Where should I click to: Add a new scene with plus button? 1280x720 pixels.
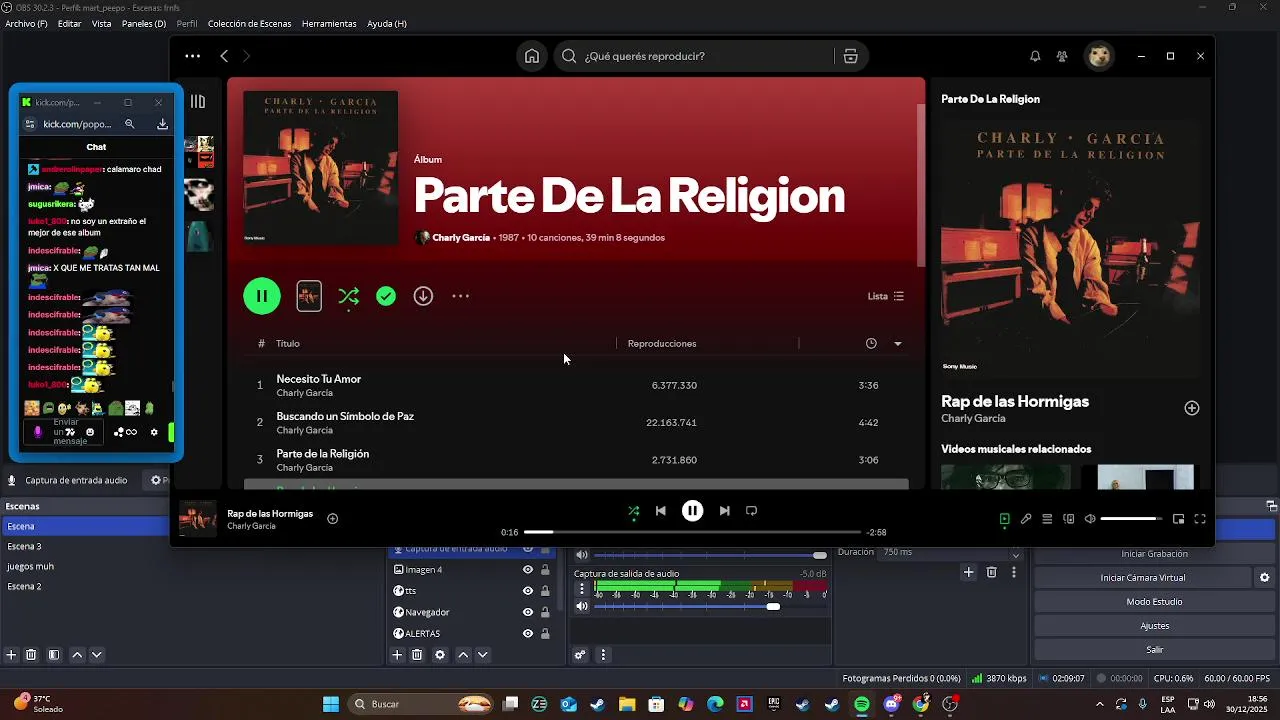click(11, 655)
